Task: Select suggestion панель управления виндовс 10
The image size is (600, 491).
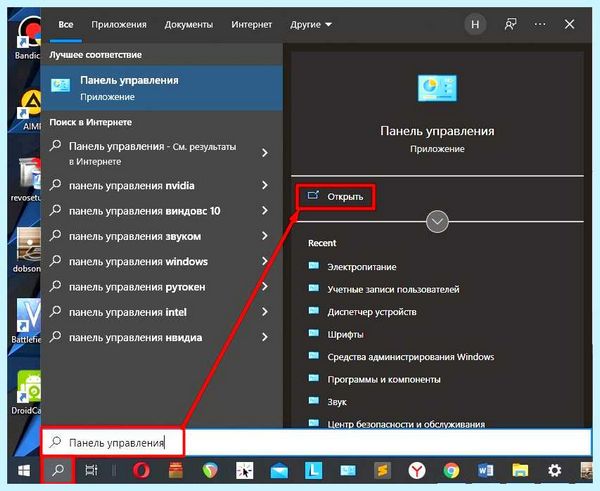Action: point(145,211)
